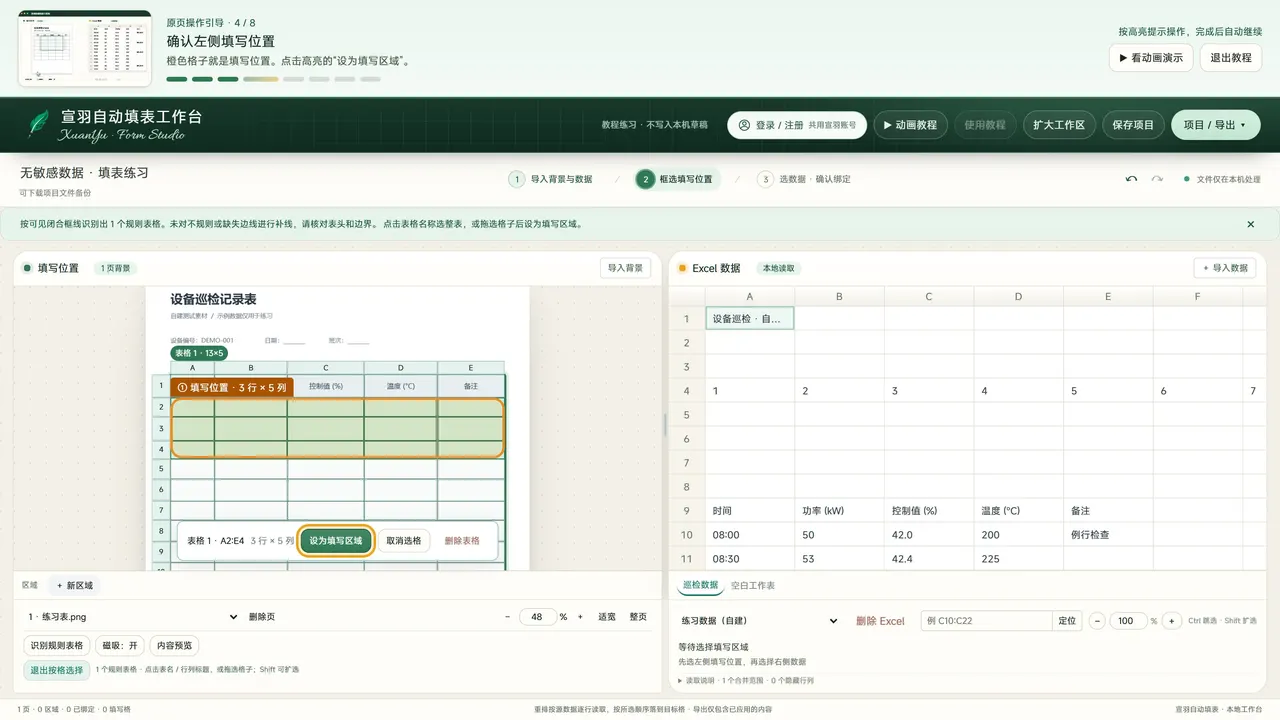
Task: Toggle 磁吸：开 snapping
Action: click(120, 645)
